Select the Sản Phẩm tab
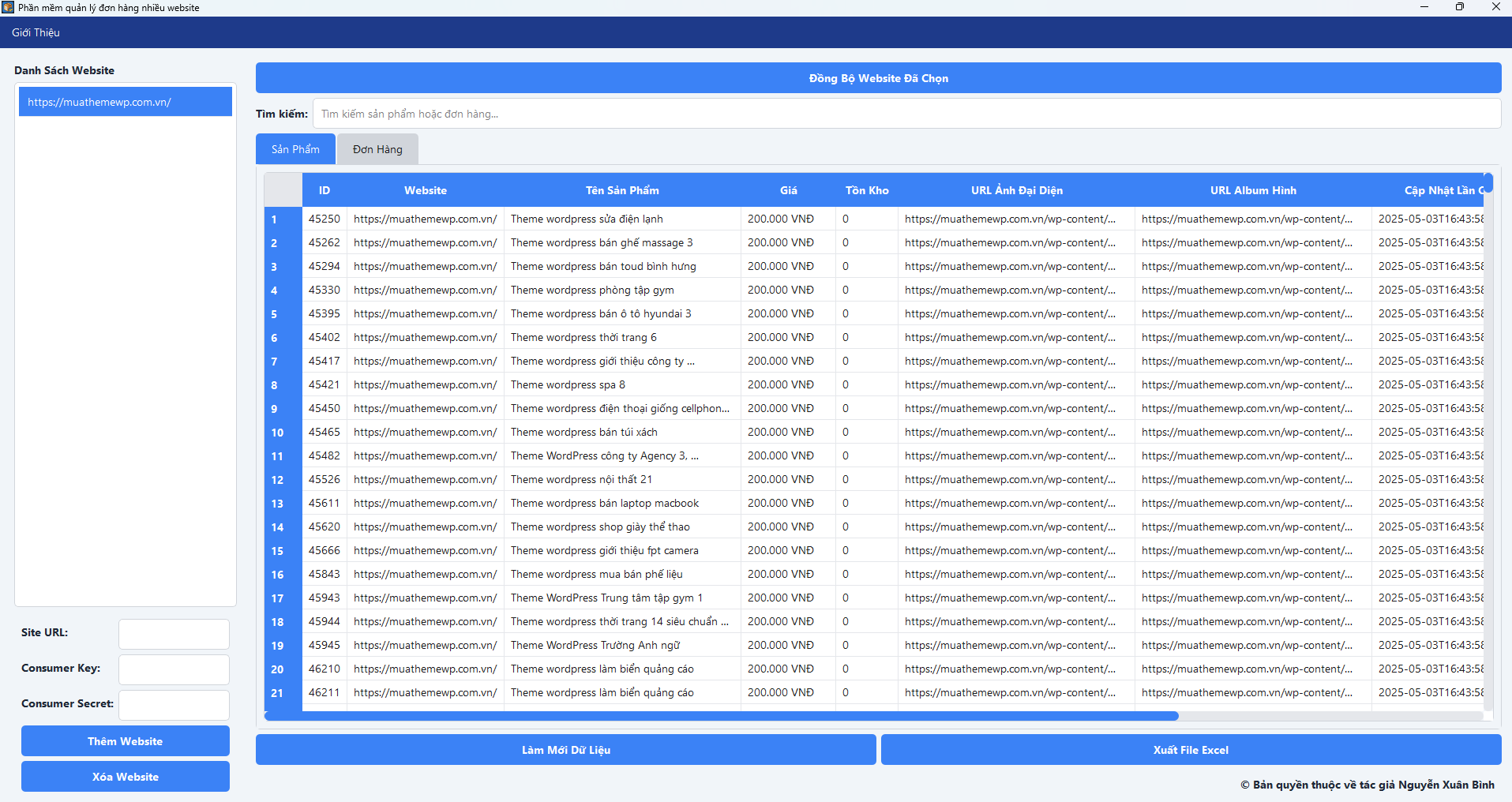1512x802 pixels. [x=295, y=149]
